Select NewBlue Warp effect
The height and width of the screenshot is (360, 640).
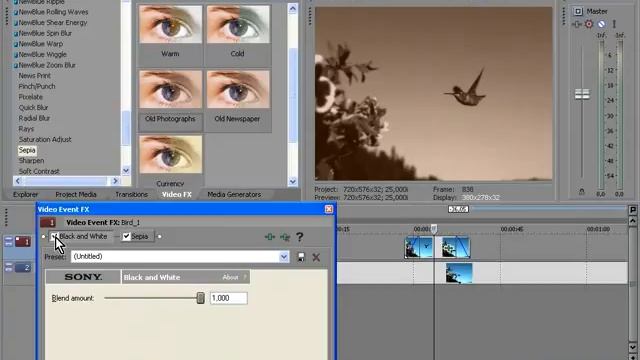coord(40,44)
